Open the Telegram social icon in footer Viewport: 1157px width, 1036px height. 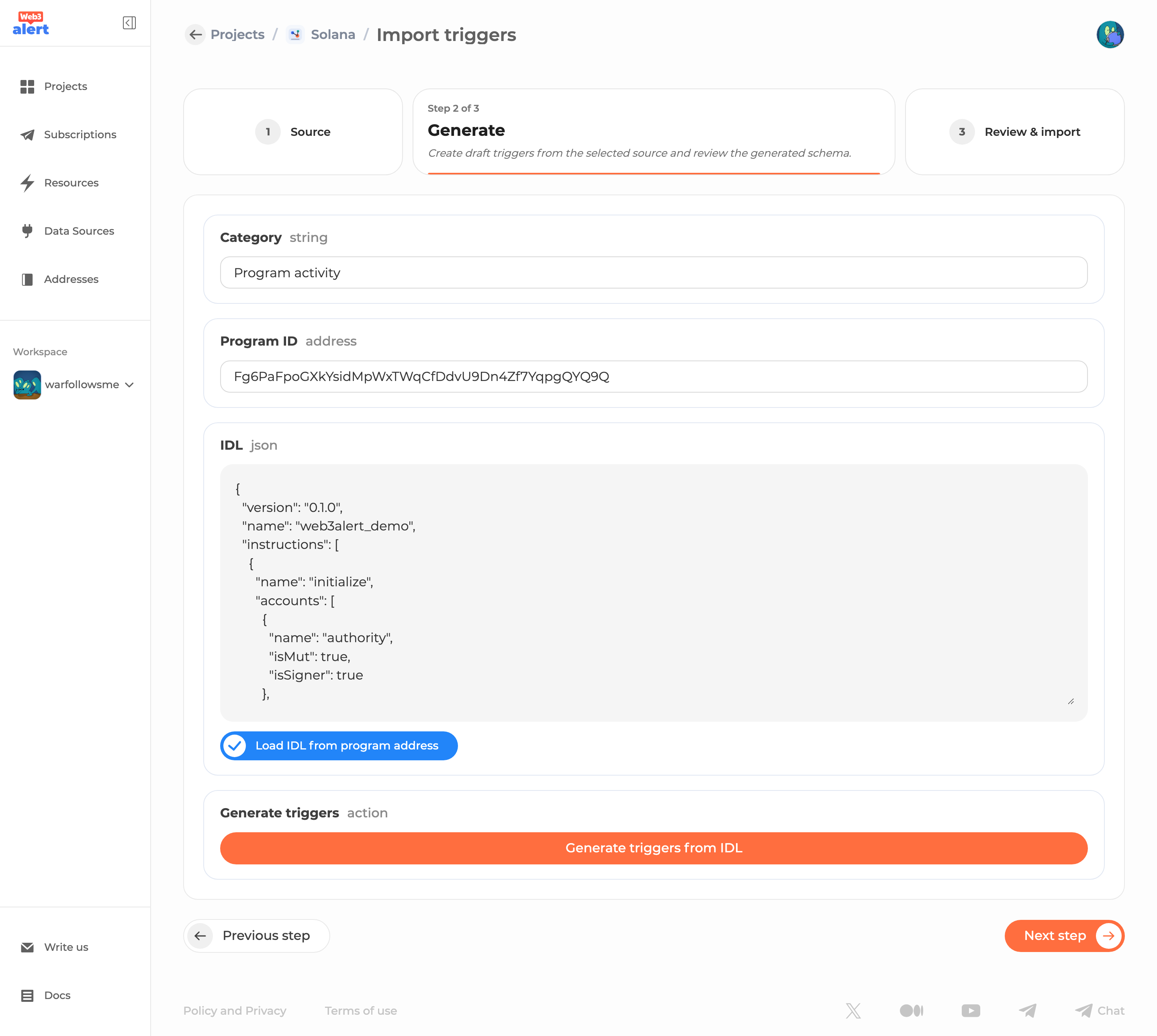[1027, 1011]
